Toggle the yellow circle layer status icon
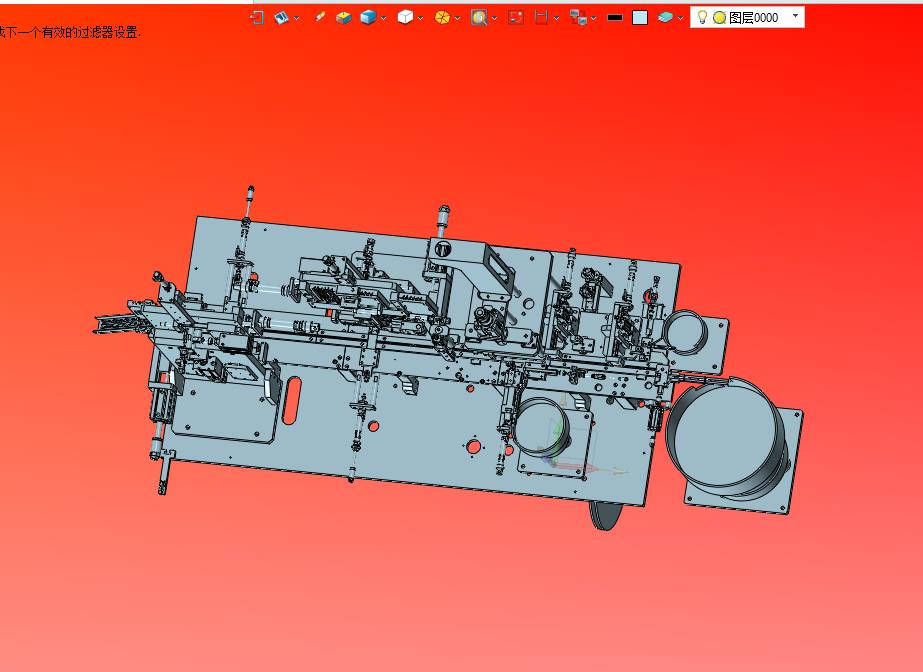The width and height of the screenshot is (923, 672). (719, 18)
